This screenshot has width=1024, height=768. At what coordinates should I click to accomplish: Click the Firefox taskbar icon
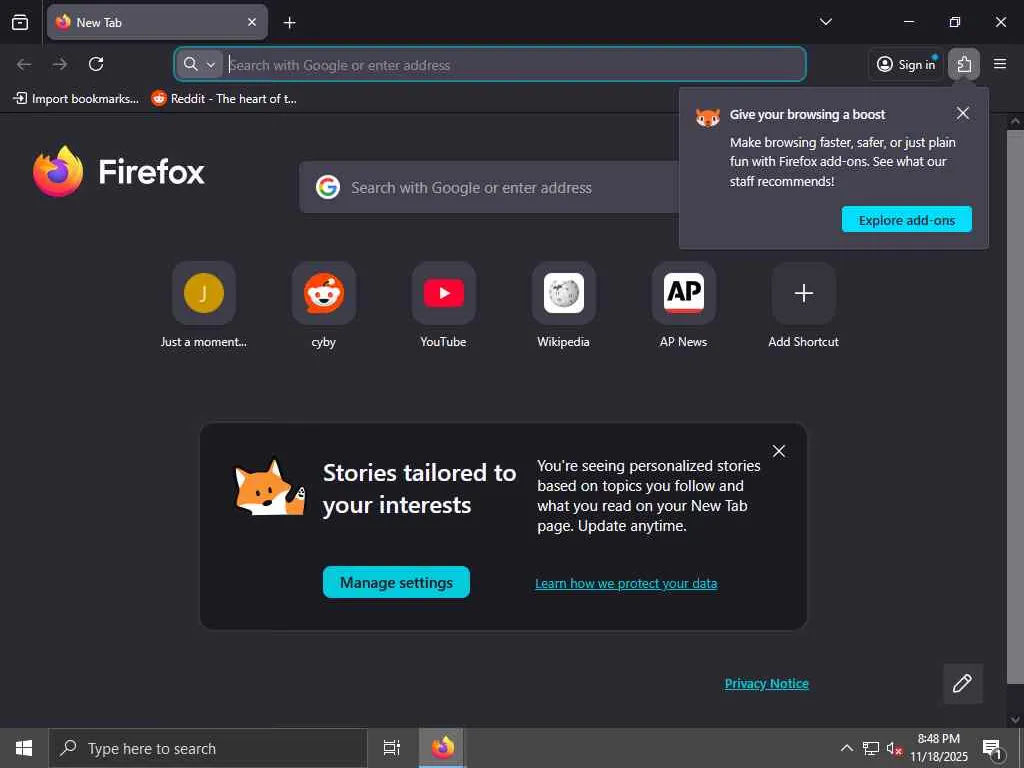[x=443, y=748]
